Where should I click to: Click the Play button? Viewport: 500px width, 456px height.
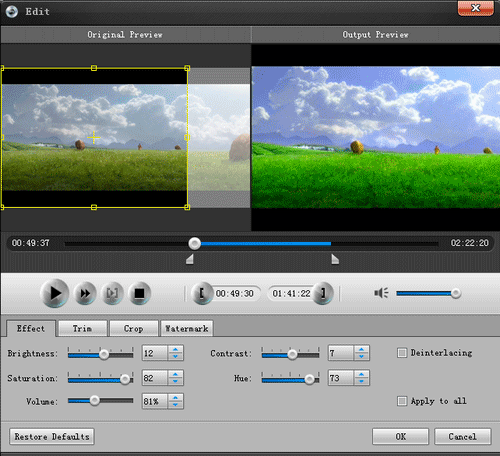[x=55, y=293]
